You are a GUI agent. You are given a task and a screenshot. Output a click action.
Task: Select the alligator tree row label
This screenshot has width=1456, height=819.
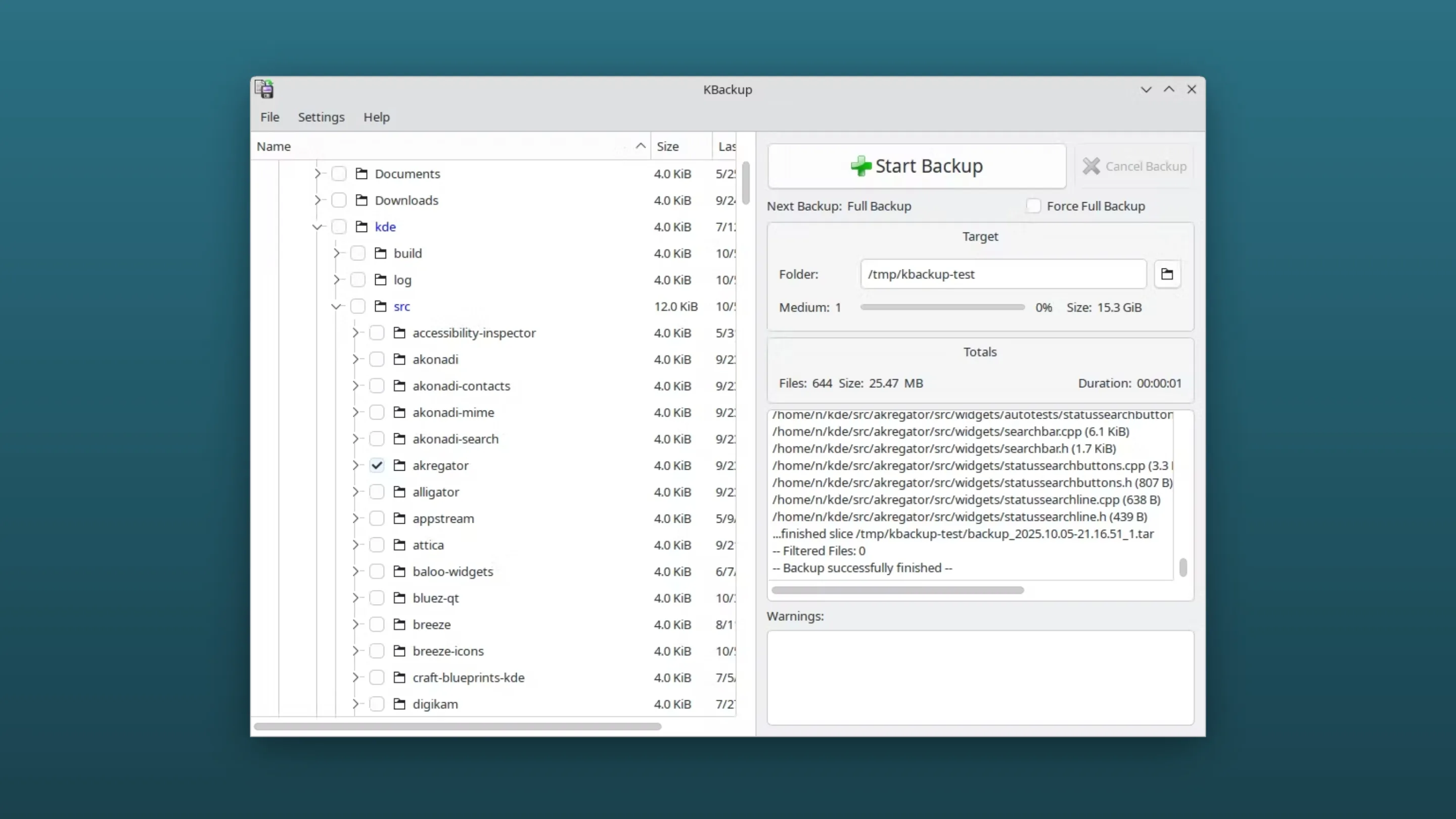435,492
